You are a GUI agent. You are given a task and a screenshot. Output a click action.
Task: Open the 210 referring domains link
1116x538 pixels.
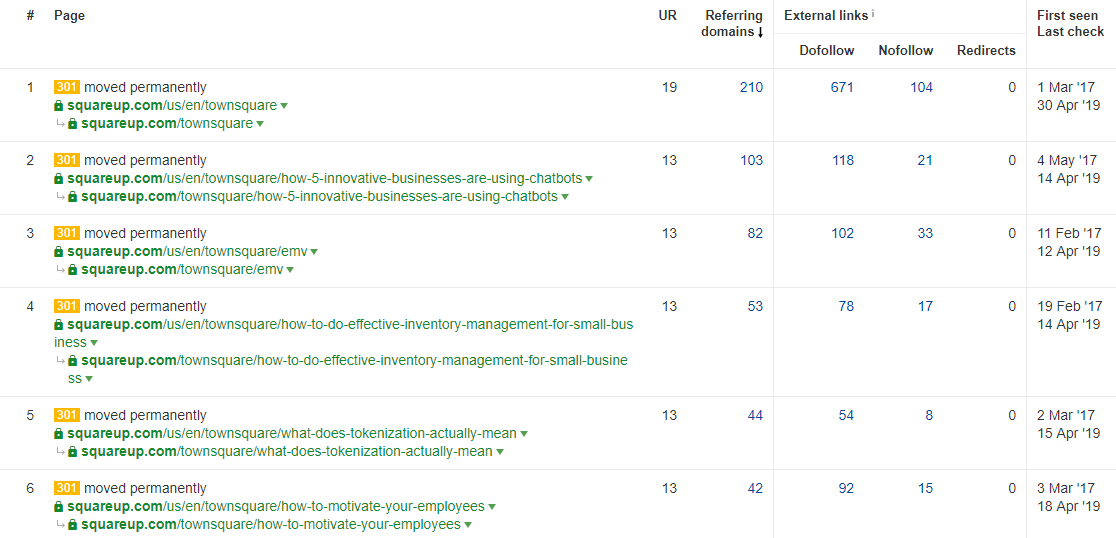click(x=751, y=88)
